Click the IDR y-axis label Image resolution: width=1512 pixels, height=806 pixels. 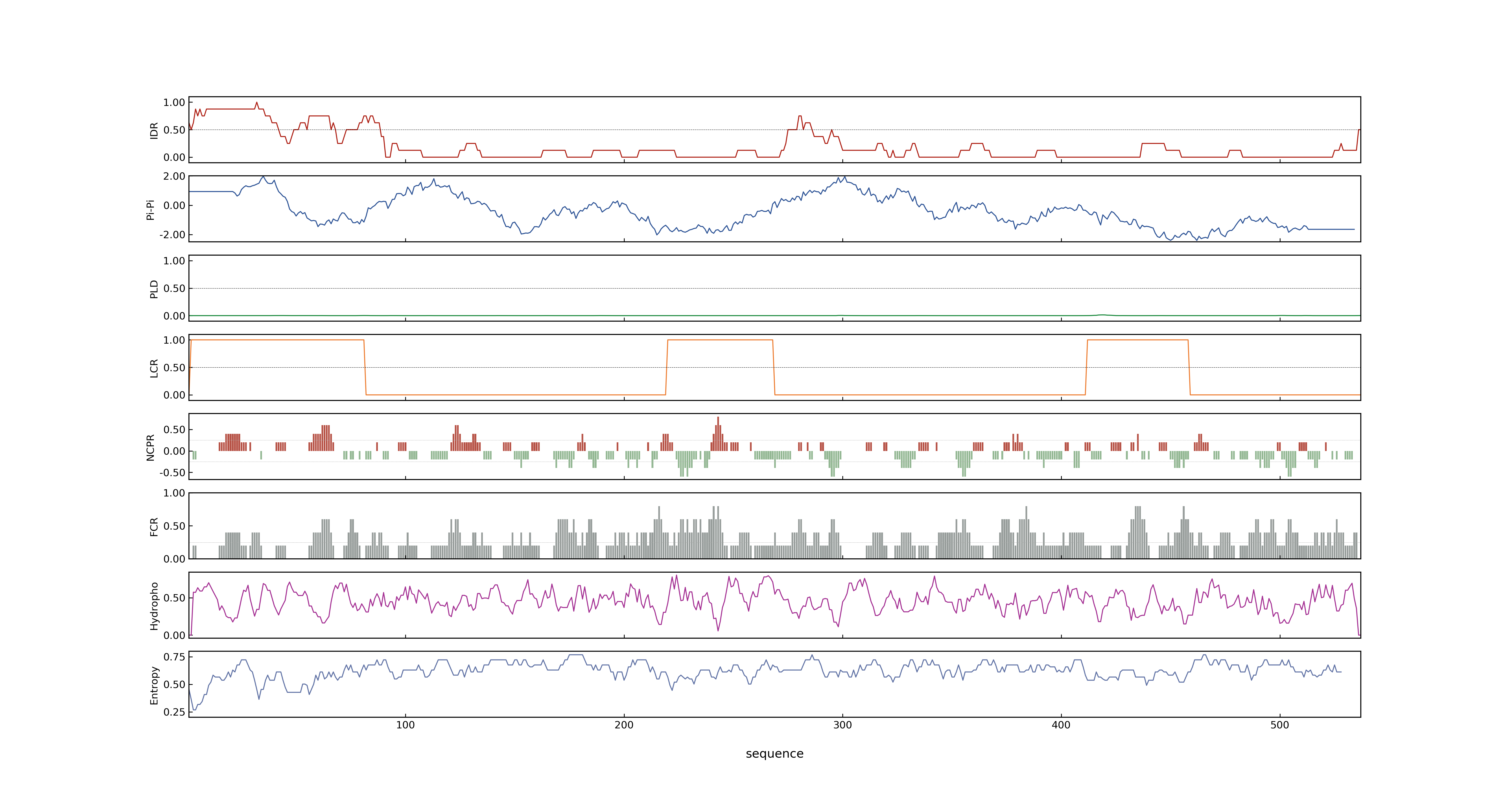[154, 130]
